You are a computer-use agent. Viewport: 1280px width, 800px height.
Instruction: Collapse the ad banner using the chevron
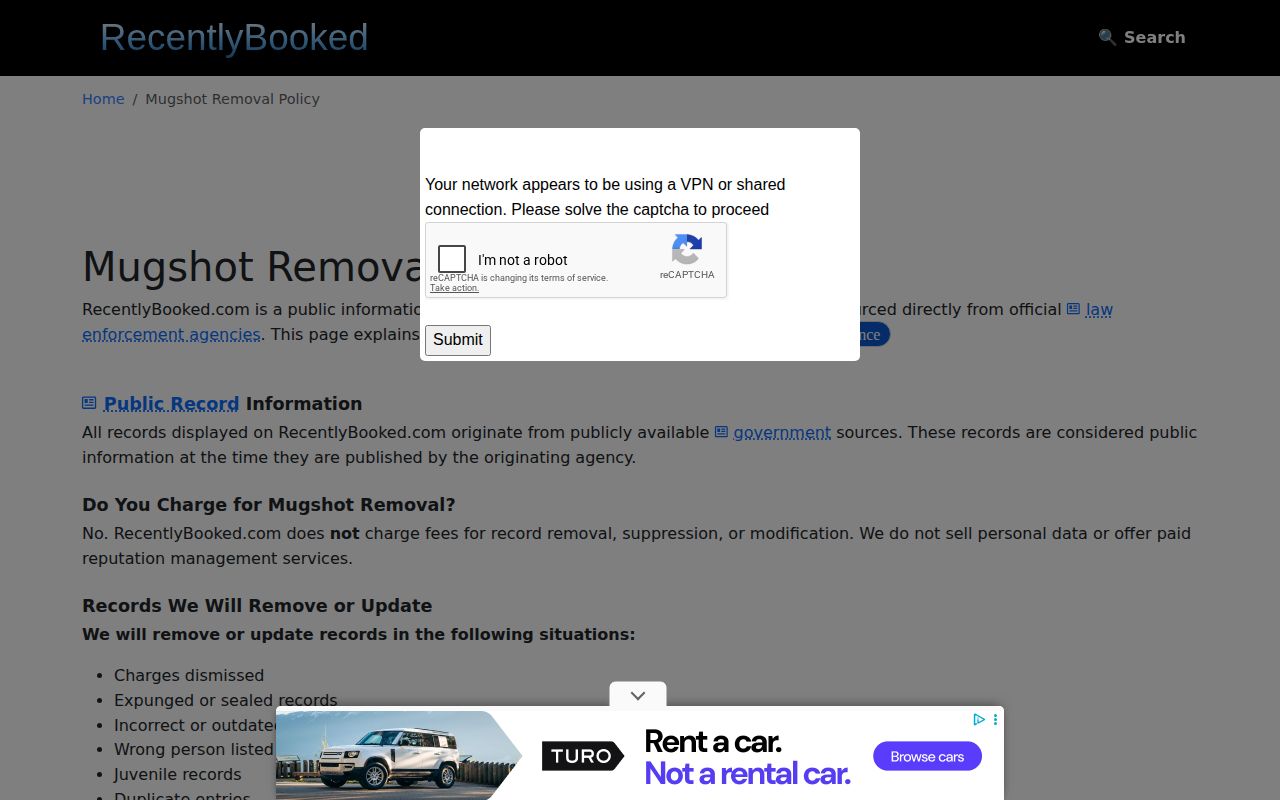pyautogui.click(x=638, y=695)
